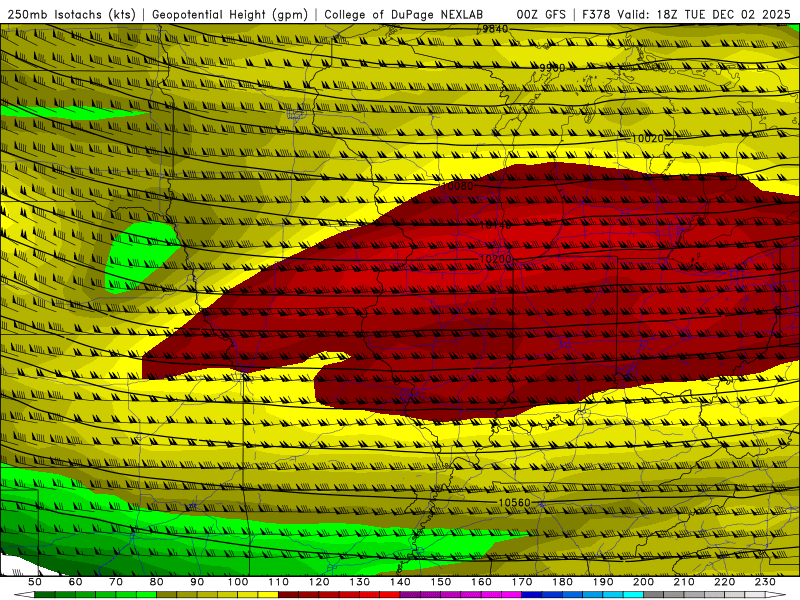Click the 90 value on the color scale
Image resolution: width=800 pixels, height=600 pixels.
pos(197,582)
